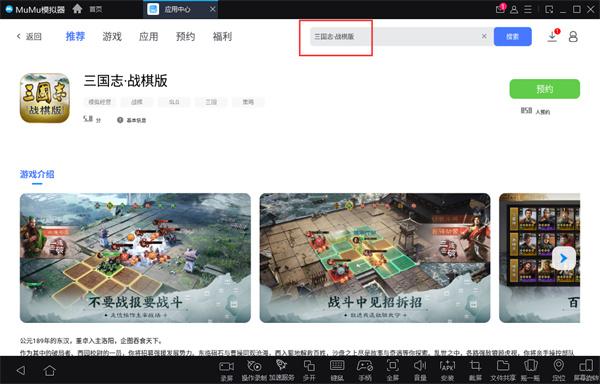Screen dimensions: 600x384
Task: Open 操作录制 macro recorder
Action: (254, 370)
